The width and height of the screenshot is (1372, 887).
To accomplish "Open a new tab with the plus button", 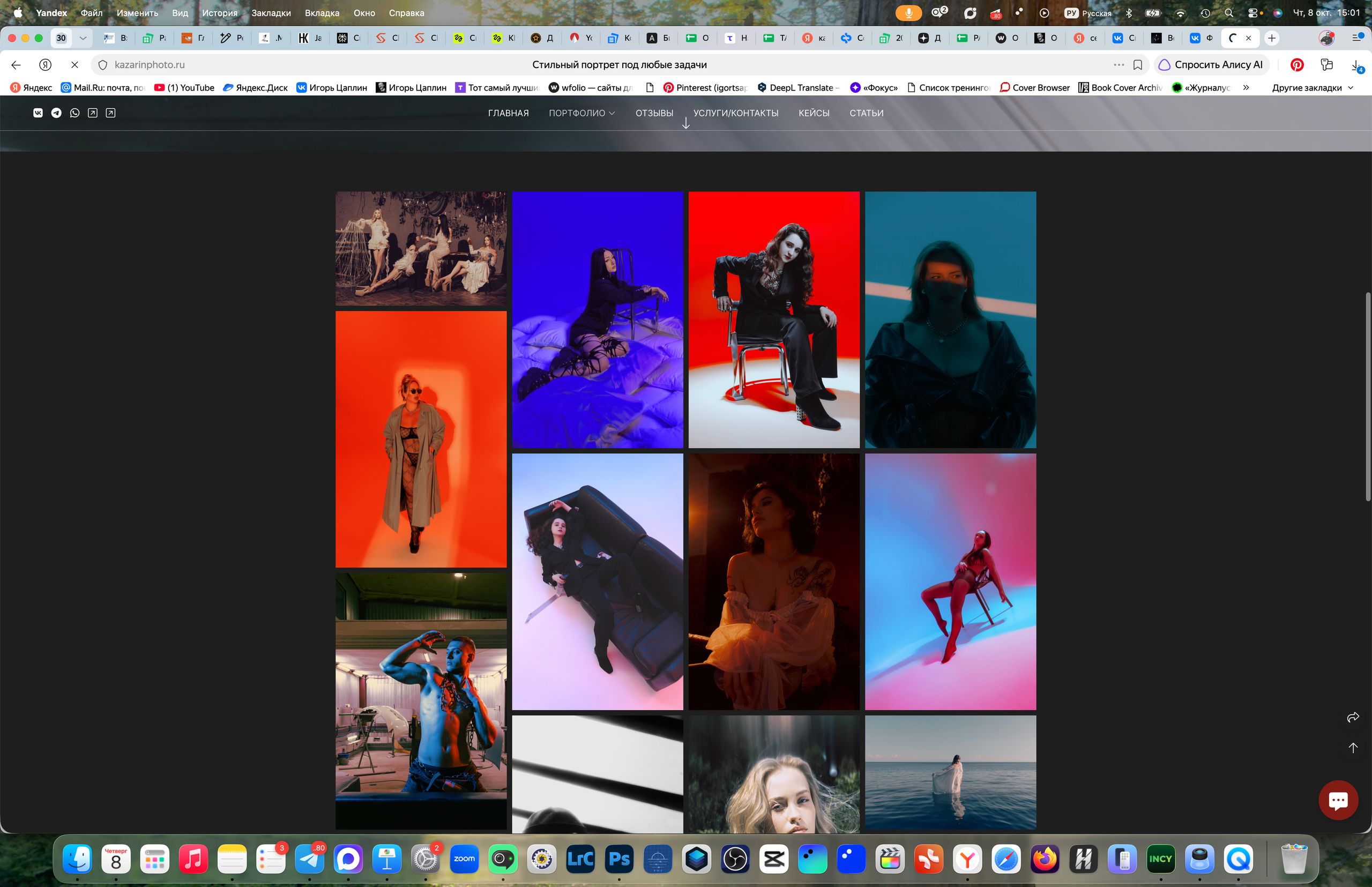I will 1272,38.
